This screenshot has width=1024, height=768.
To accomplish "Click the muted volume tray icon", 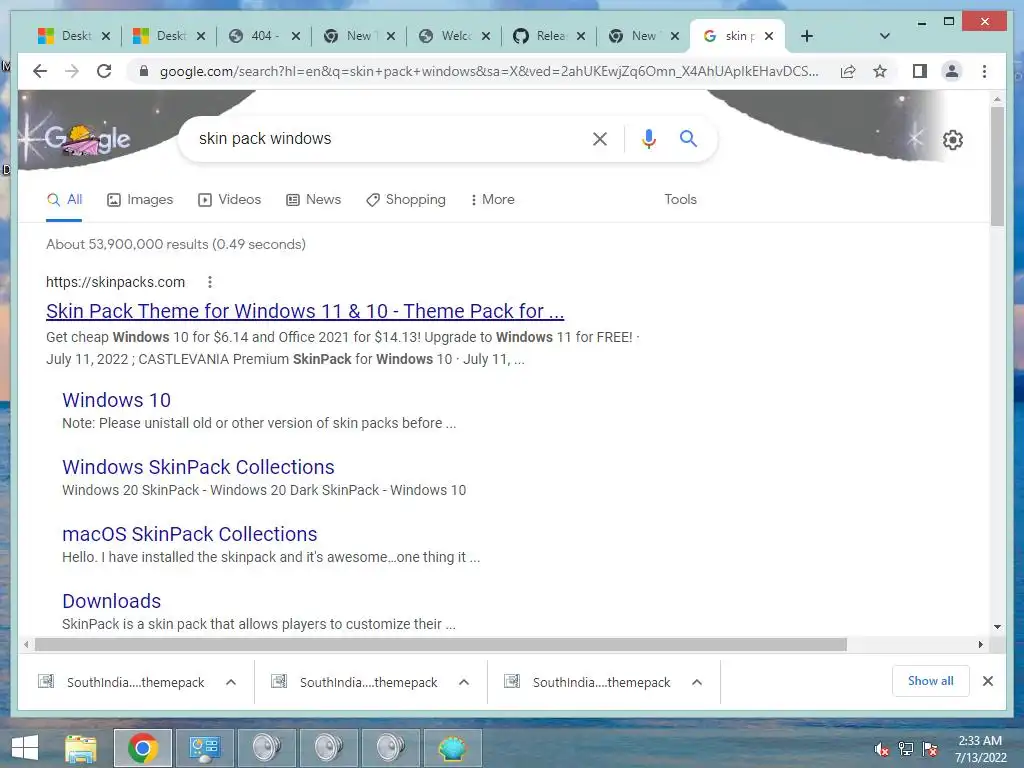I will click(882, 749).
